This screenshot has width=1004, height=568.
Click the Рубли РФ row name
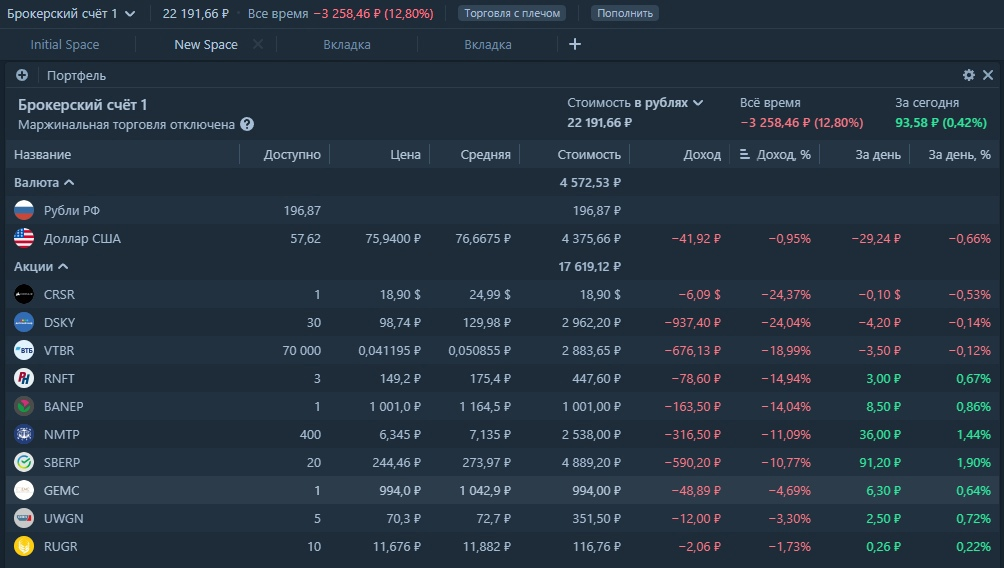[72, 210]
